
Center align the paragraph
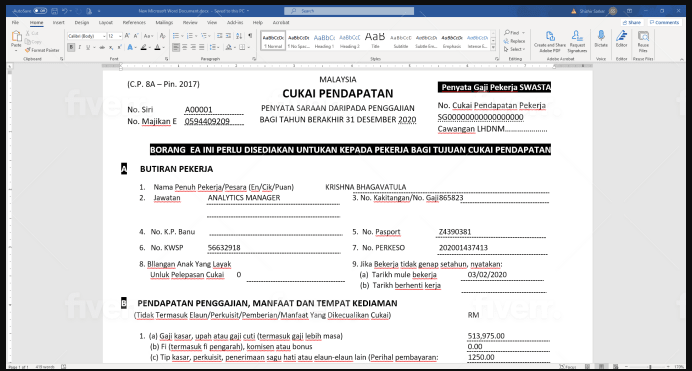(184, 47)
